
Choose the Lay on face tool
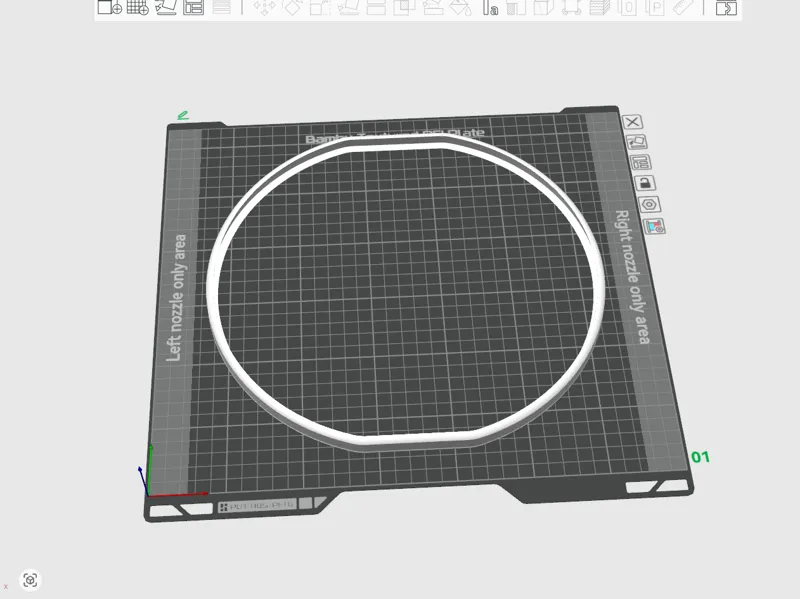click(x=348, y=7)
